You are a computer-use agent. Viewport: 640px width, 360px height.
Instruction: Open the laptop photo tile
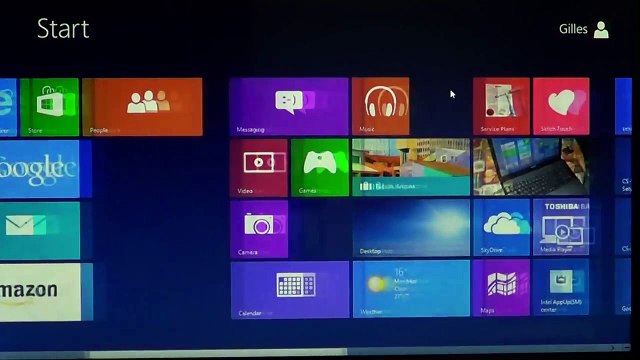[531, 167]
